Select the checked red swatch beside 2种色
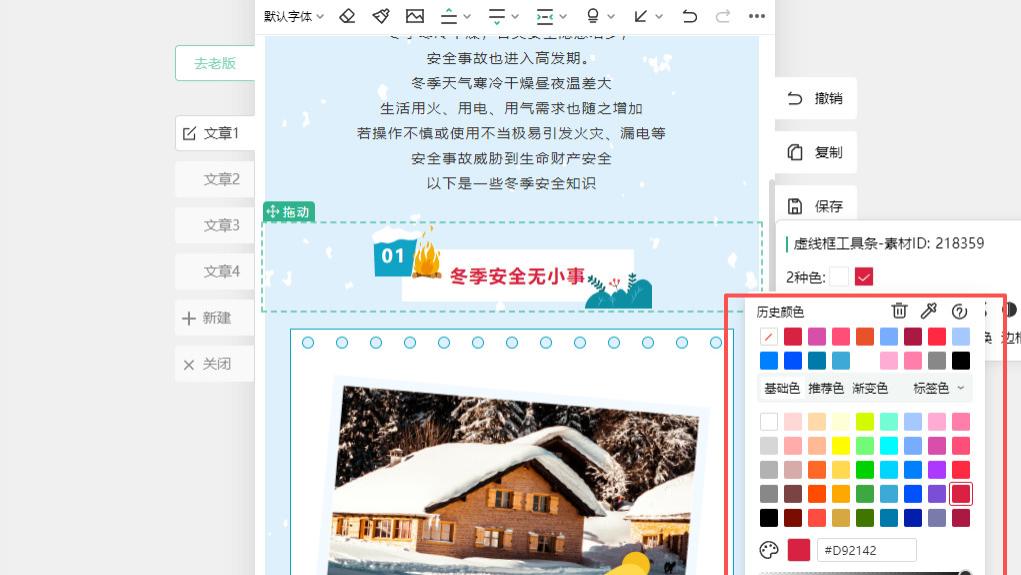Image resolution: width=1021 pixels, height=575 pixels. (864, 277)
